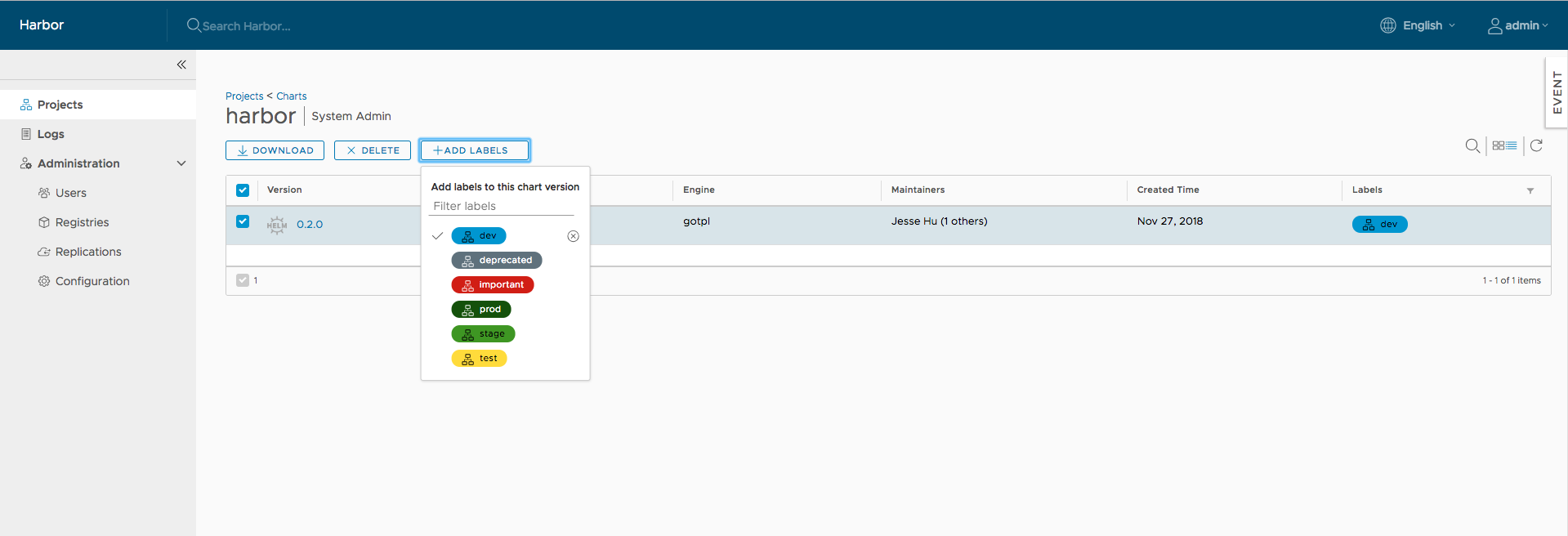Click the Helm icon for version 0.2.0
This screenshot has width=1568, height=536.
click(277, 225)
